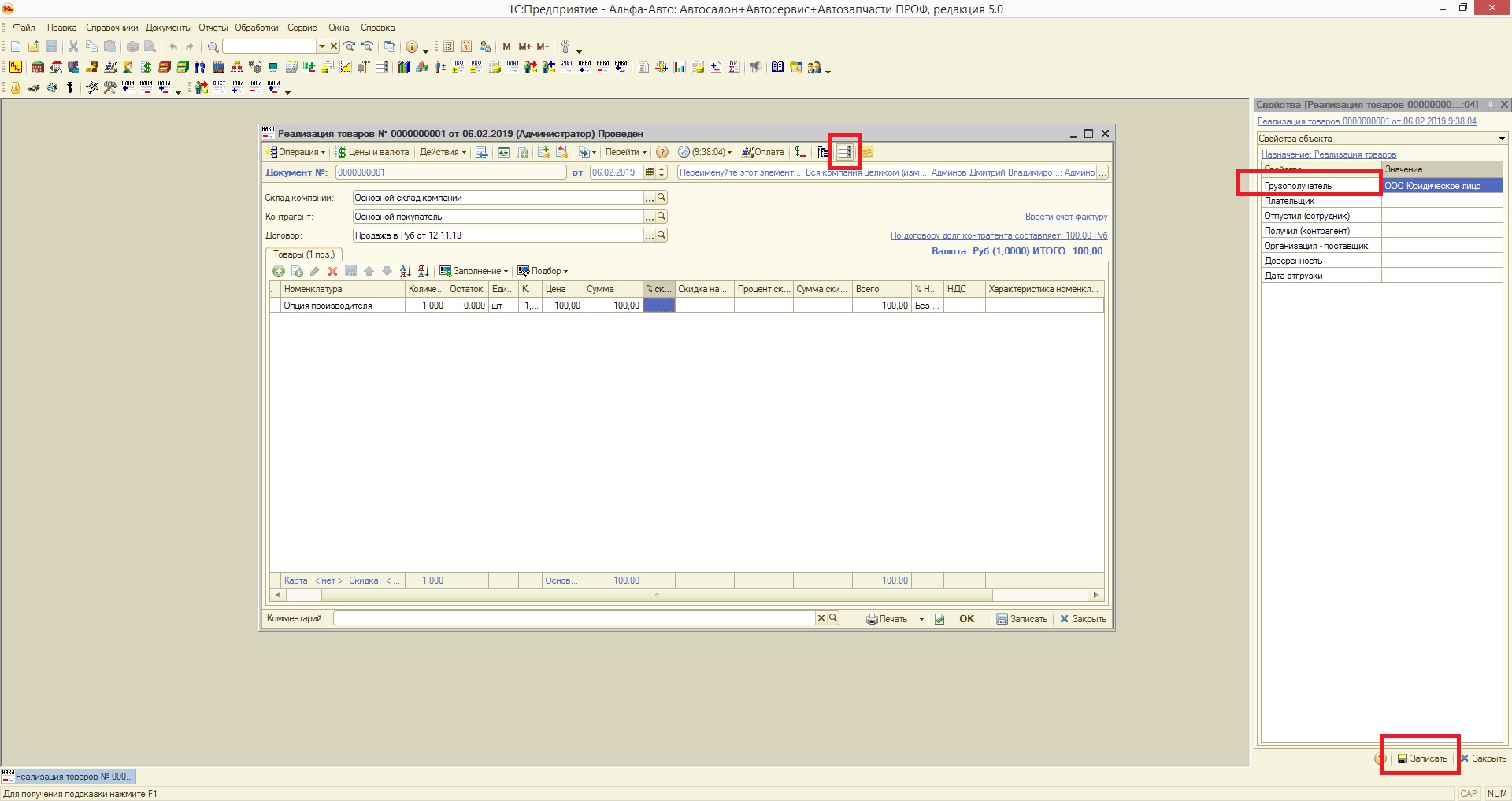This screenshot has width=1512, height=801.
Task: Click the M- memory button
Action: click(x=543, y=46)
